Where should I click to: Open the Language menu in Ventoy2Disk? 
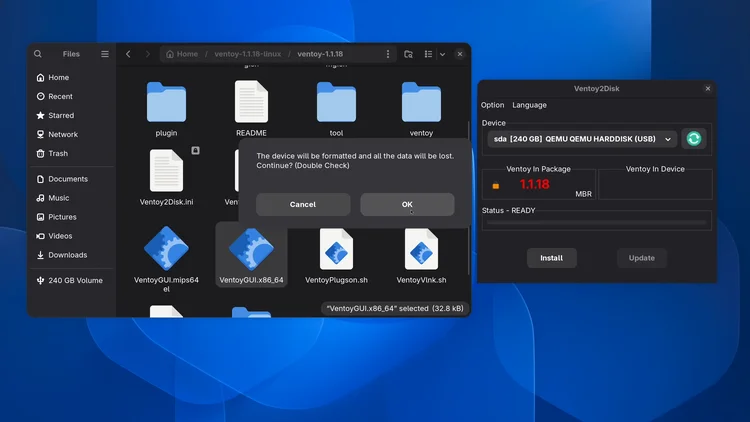[x=529, y=105]
